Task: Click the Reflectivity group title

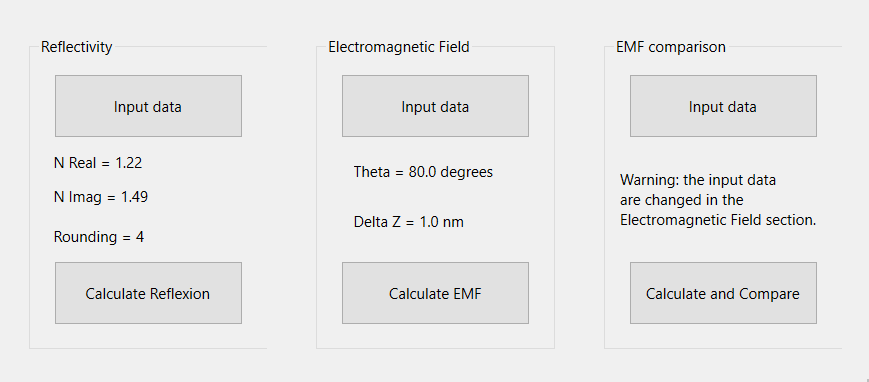Action: point(76,47)
